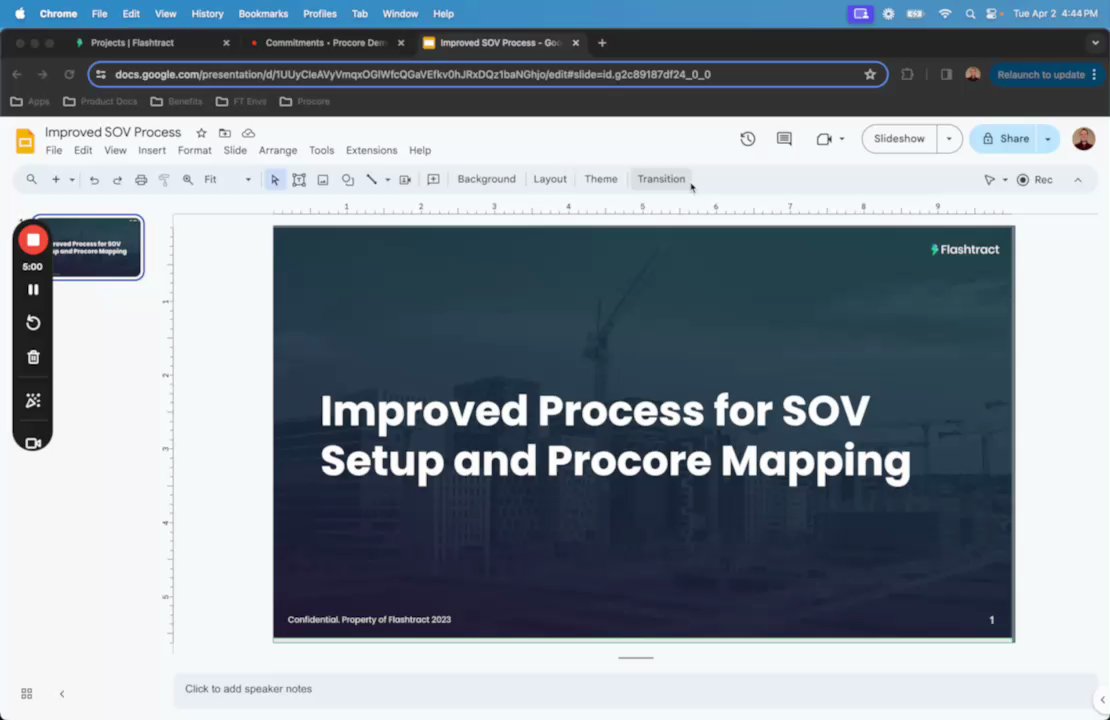
Task: Click the video call camera icon
Action: [823, 139]
